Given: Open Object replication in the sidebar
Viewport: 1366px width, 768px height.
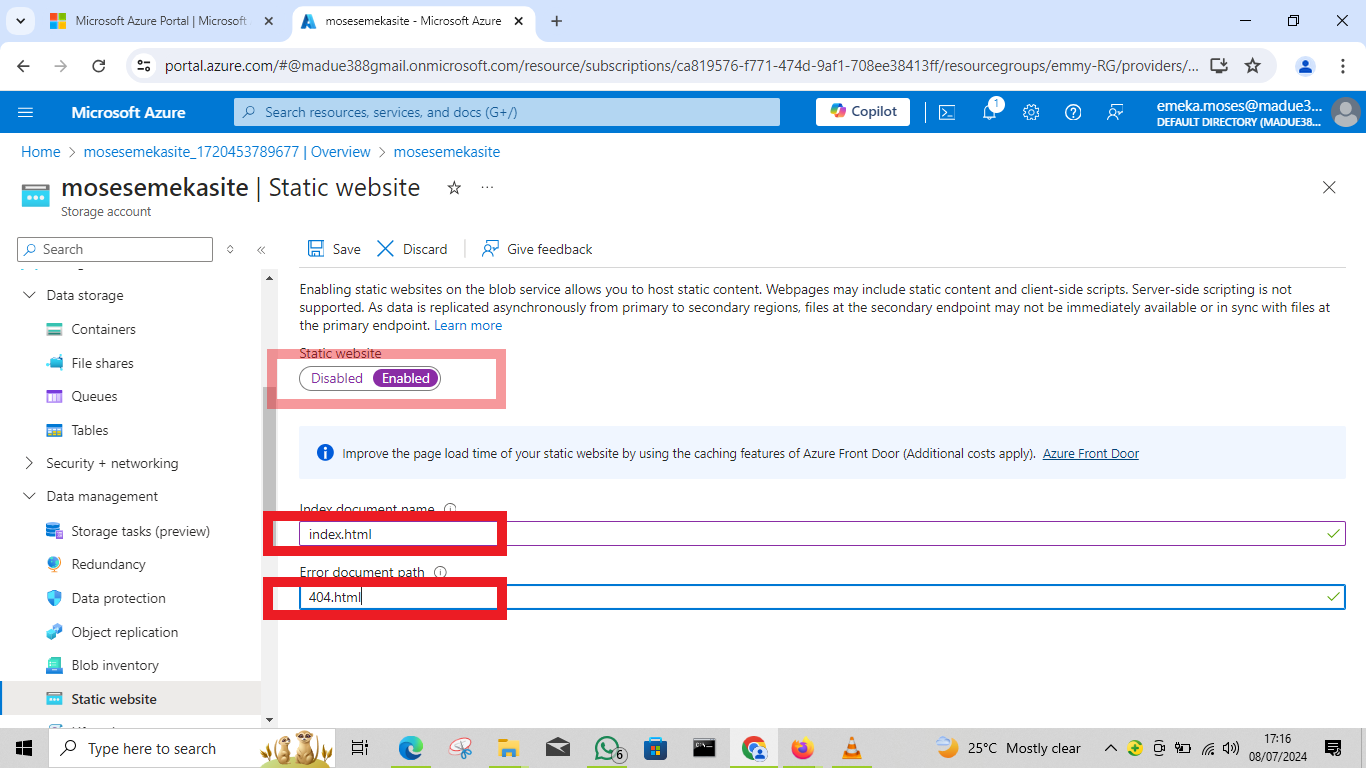Looking at the screenshot, I should coord(124,632).
